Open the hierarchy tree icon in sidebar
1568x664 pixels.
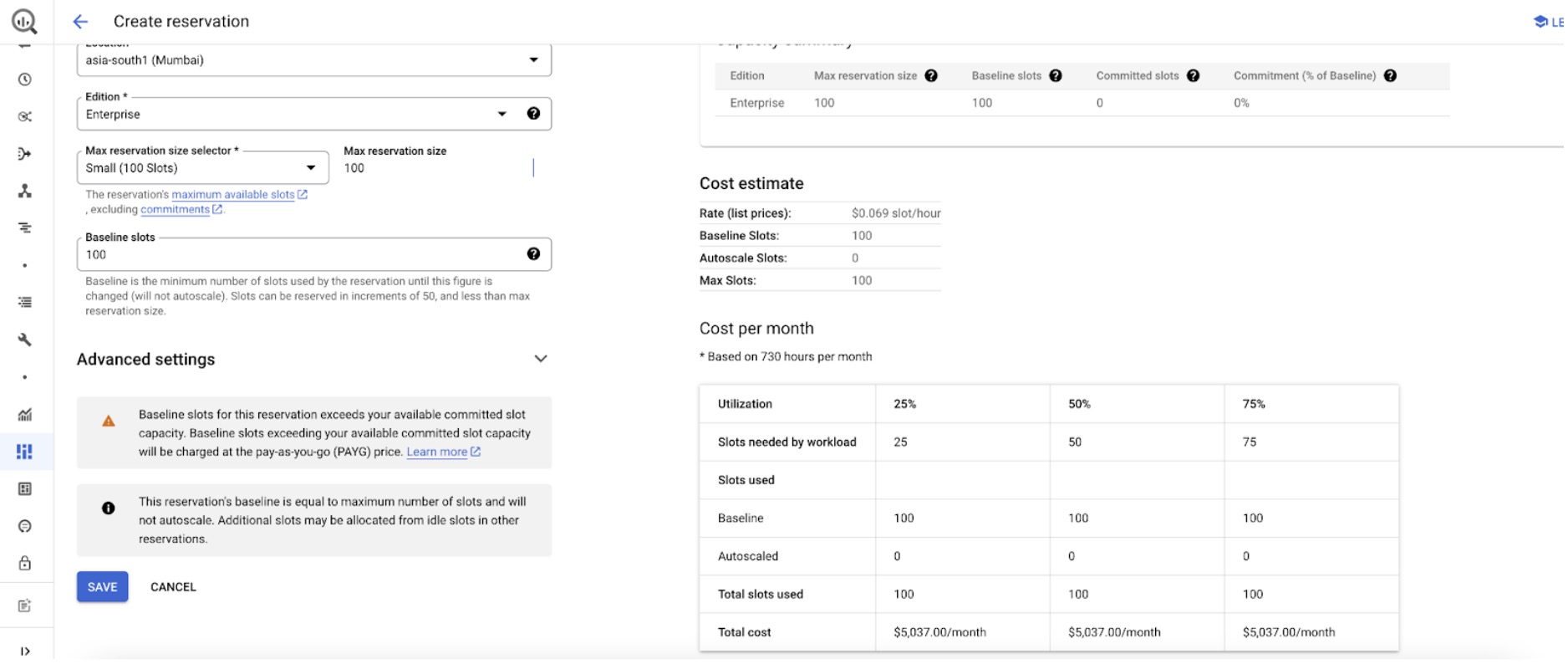pyautogui.click(x=25, y=192)
